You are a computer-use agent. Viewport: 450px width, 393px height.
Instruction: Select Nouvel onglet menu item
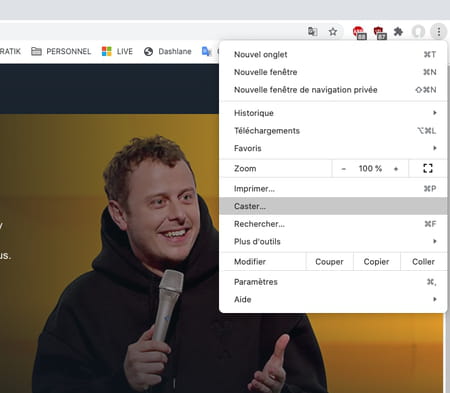click(333, 54)
